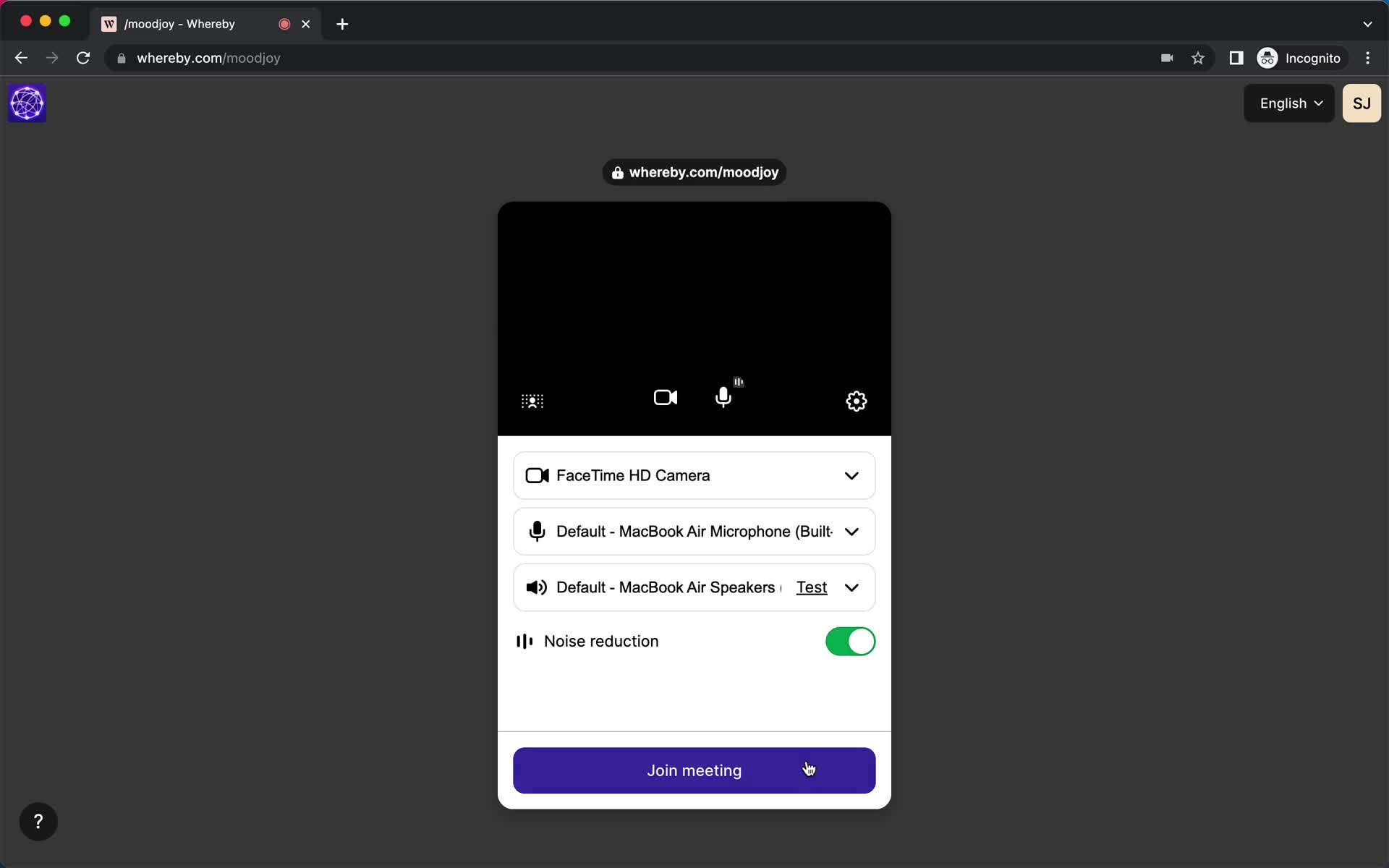Click the help question mark icon
Image resolution: width=1389 pixels, height=868 pixels.
(38, 821)
